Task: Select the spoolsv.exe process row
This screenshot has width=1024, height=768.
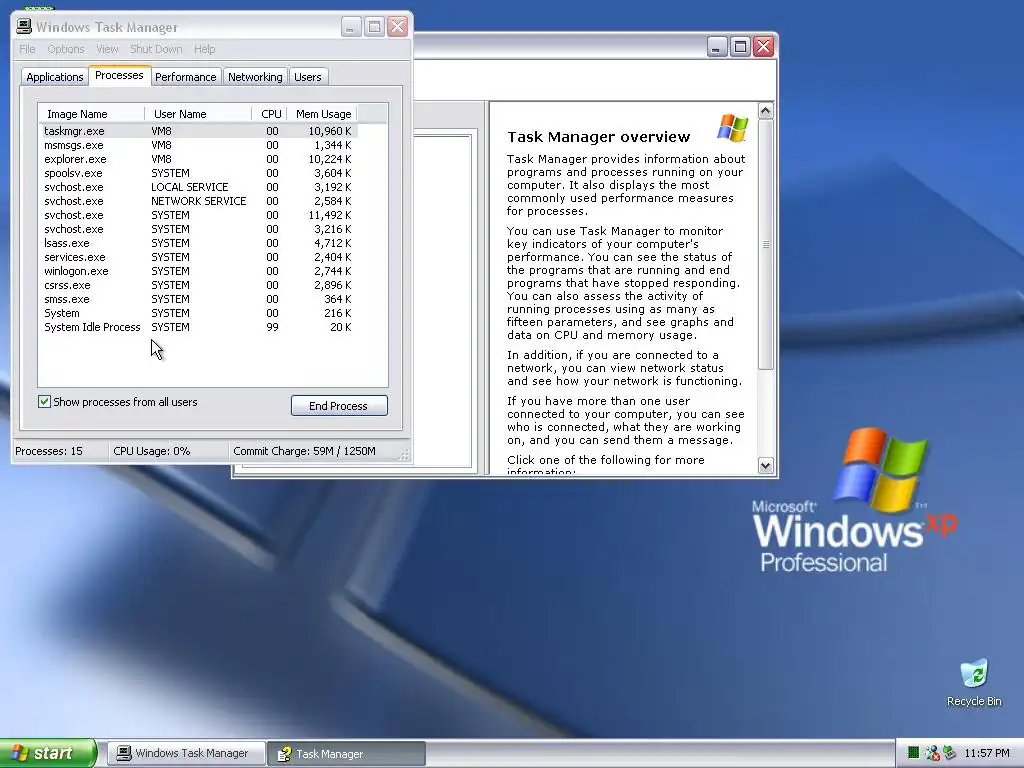Action: [198, 173]
